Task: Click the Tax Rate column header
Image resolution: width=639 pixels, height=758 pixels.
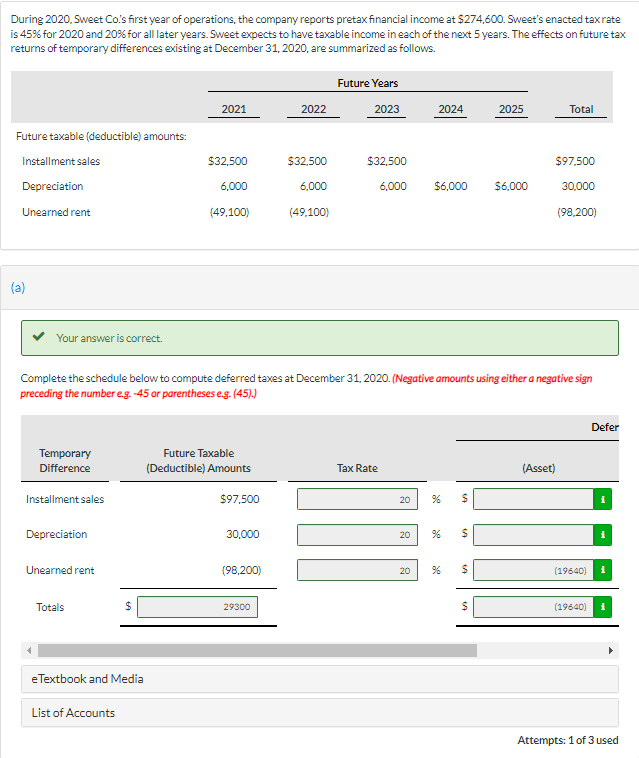Action: coord(357,468)
